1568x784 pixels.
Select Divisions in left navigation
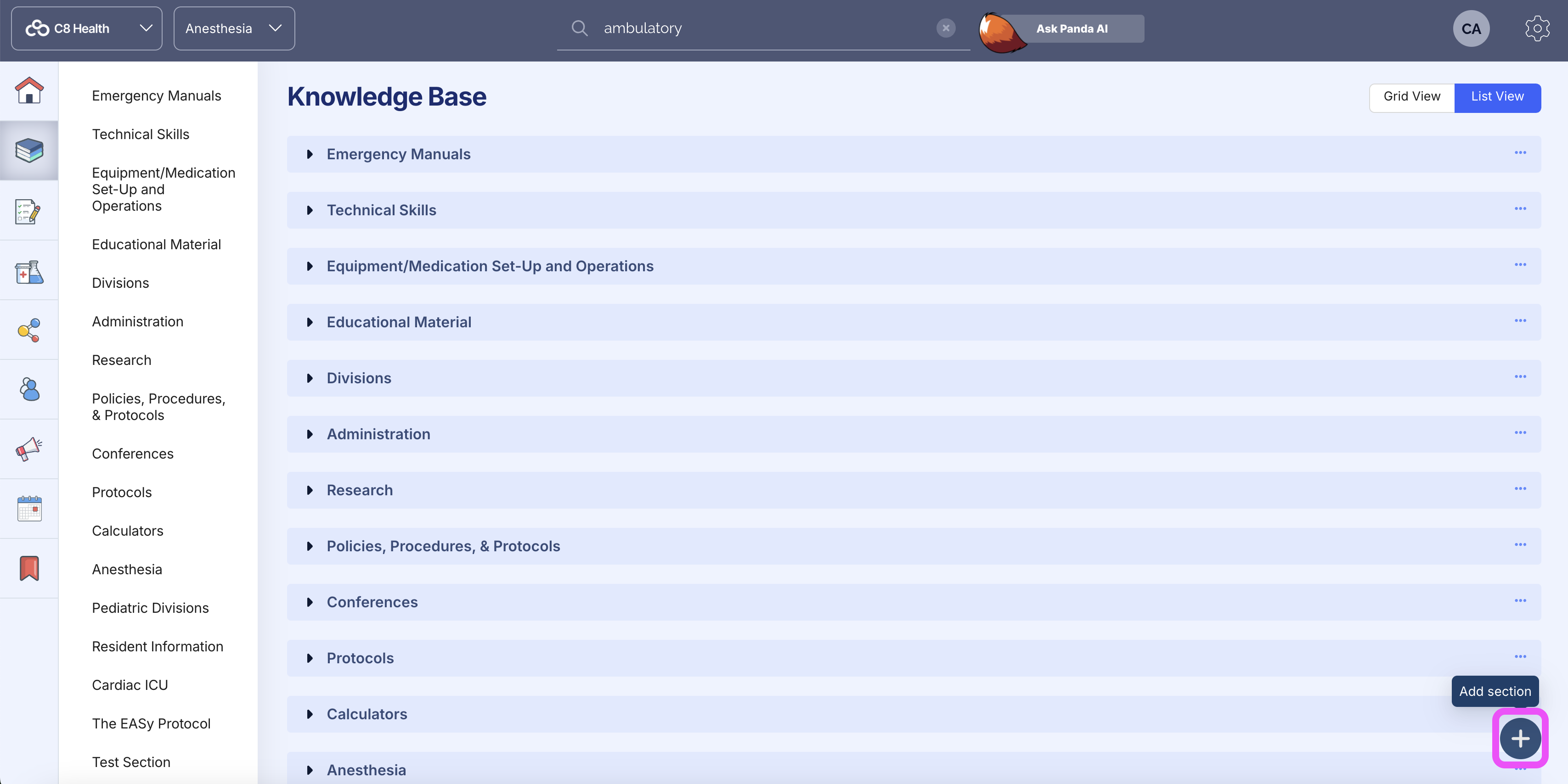click(120, 283)
